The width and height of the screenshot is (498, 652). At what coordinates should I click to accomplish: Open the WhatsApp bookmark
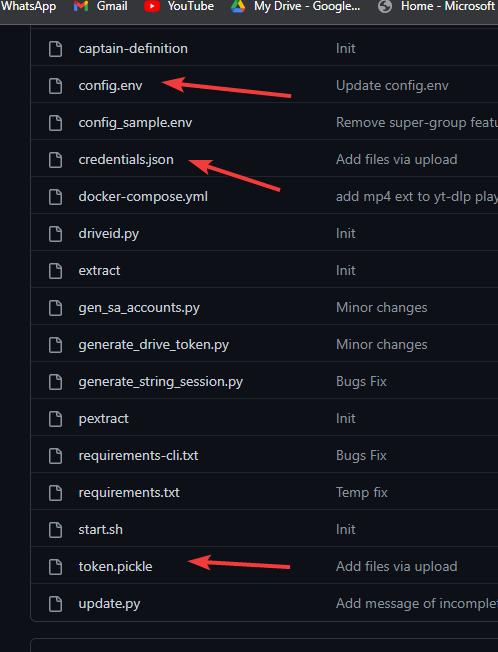coord(28,6)
